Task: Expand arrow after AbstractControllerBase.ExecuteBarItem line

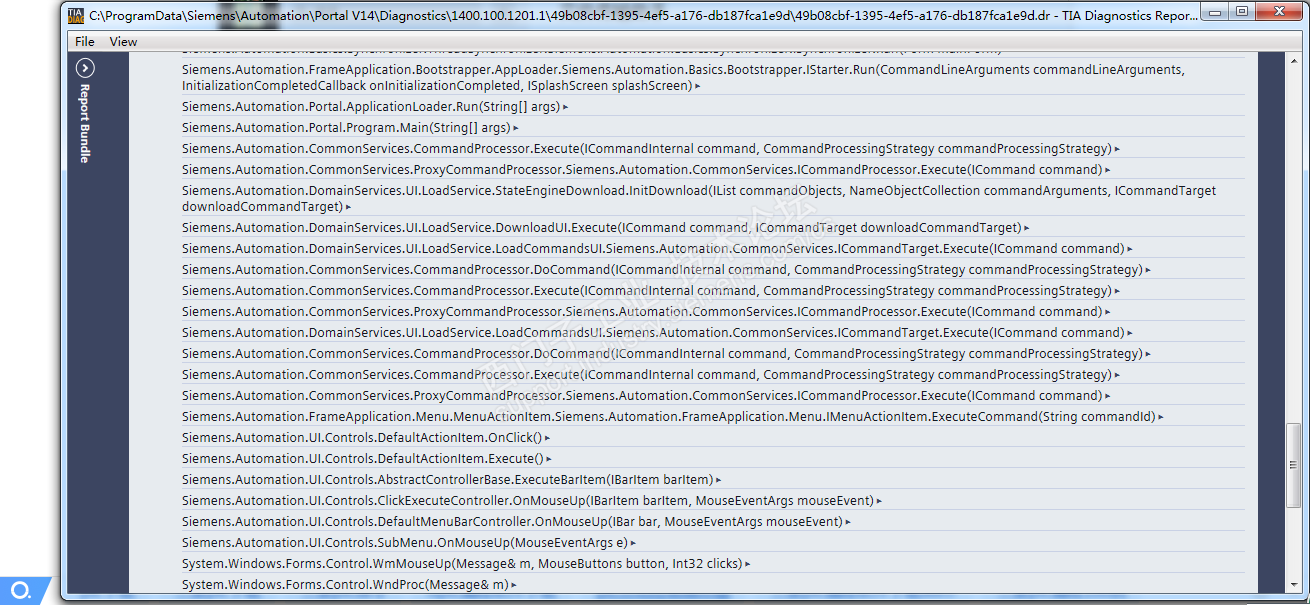Action: [718, 480]
